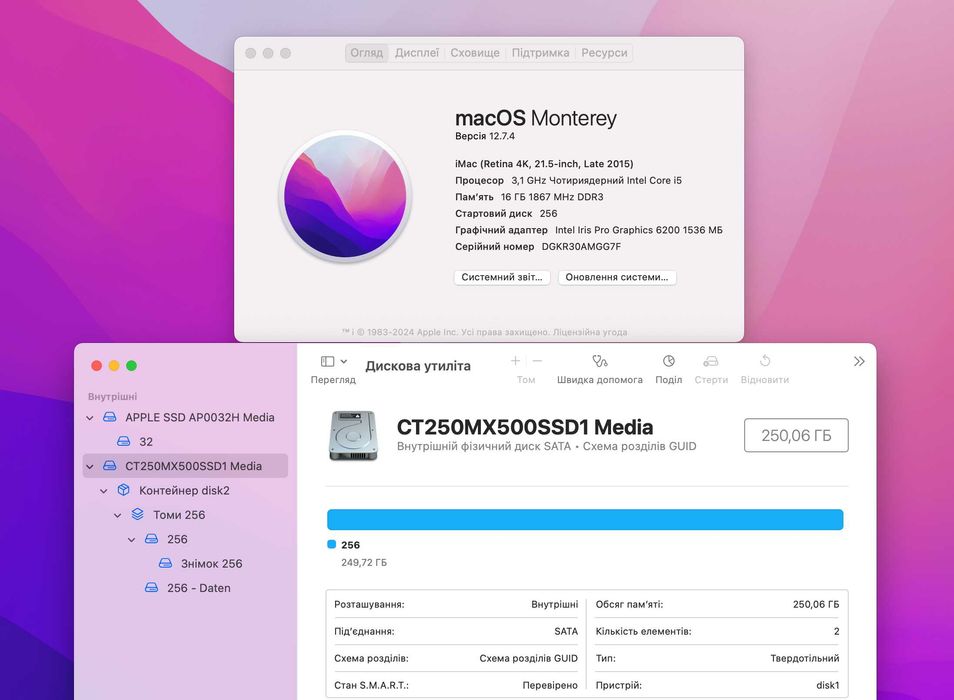
Task: Click the Дискова утиліта window title
Action: (x=418, y=366)
